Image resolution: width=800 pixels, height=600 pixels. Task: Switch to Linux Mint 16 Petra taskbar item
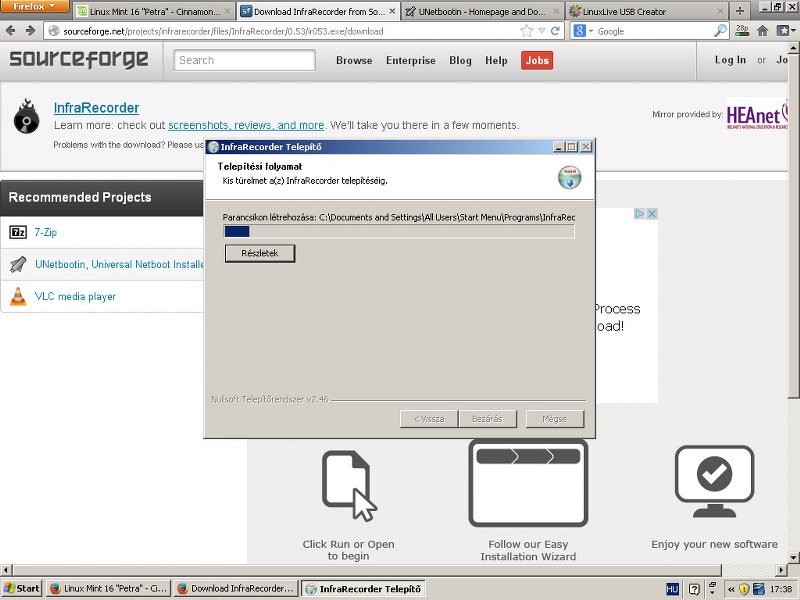109,588
